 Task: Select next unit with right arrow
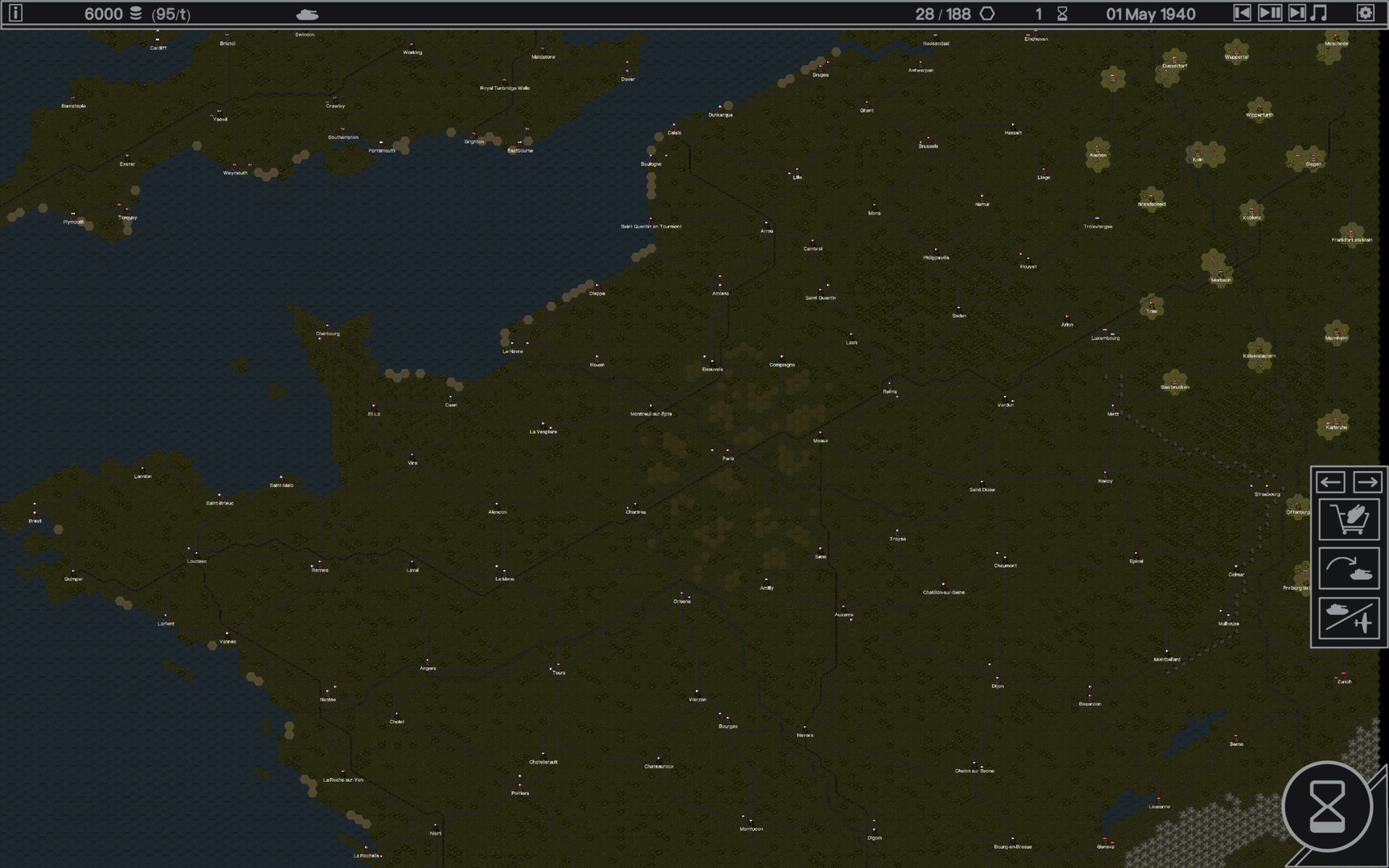[x=1366, y=482]
